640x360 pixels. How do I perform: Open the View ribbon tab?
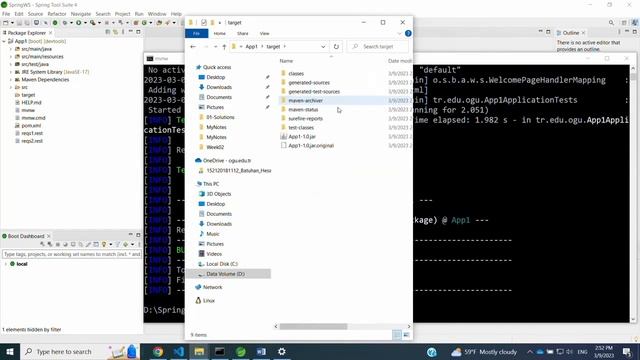pyautogui.click(x=264, y=33)
